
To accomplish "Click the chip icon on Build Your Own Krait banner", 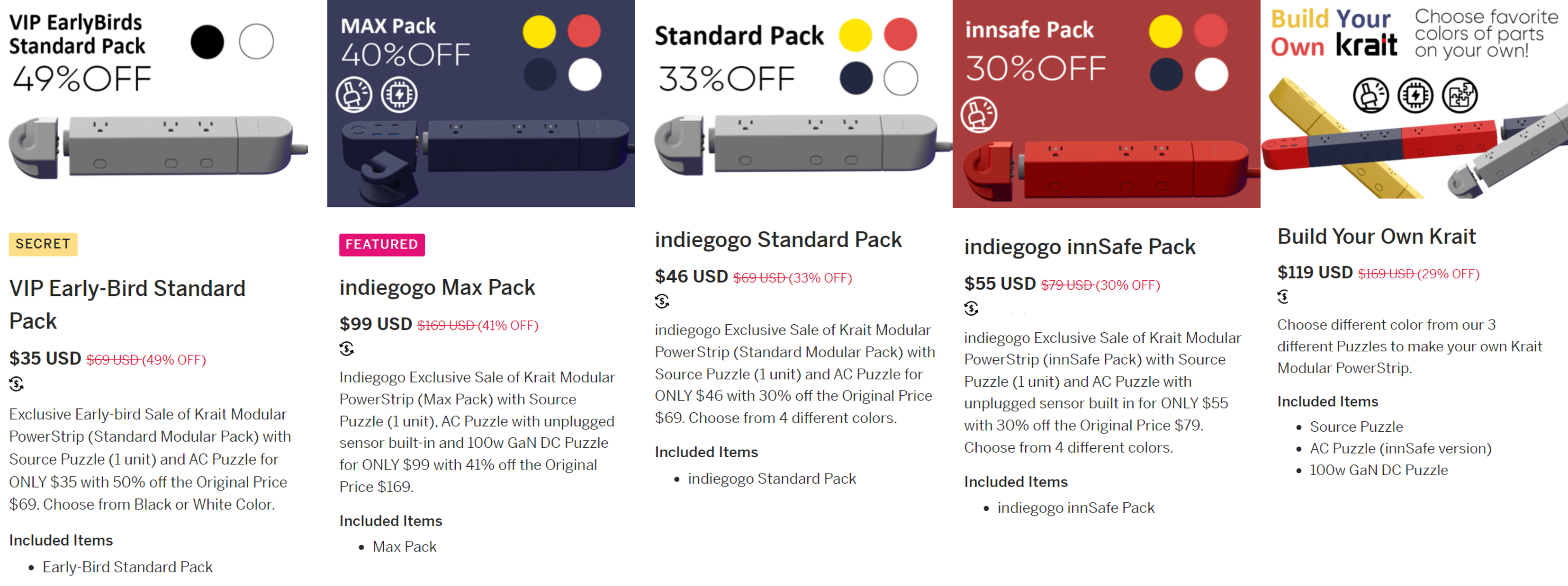I will coord(1415,96).
